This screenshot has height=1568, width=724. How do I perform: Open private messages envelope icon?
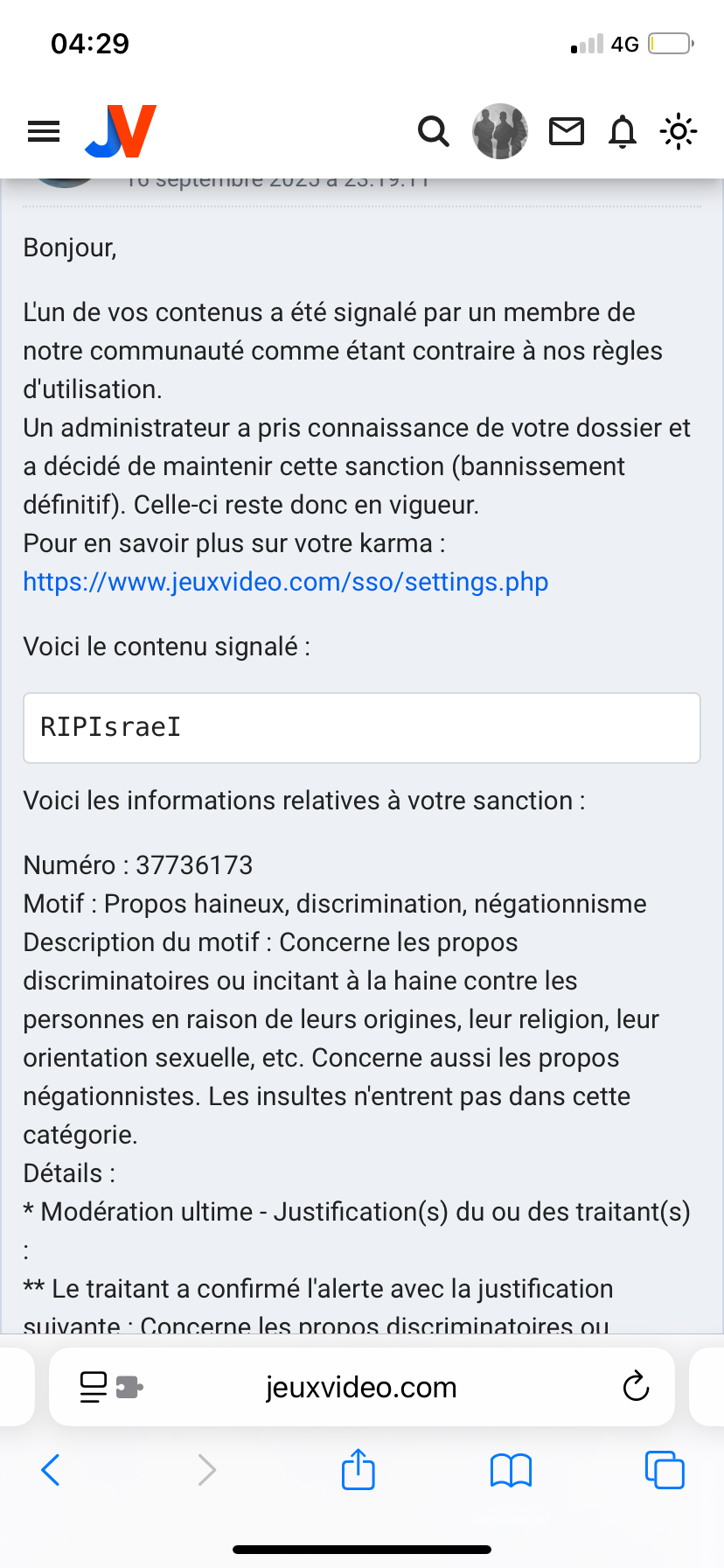(567, 131)
